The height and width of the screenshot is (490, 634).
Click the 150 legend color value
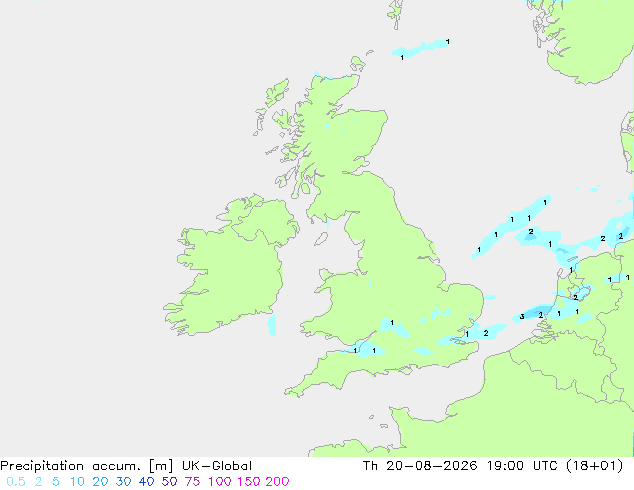[x=249, y=482]
